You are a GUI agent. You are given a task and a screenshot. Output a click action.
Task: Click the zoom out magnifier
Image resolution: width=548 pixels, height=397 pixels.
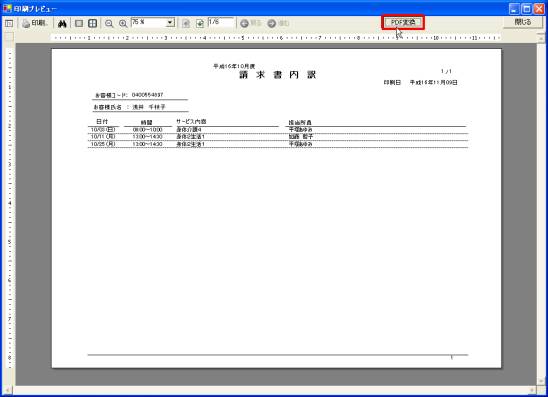pos(109,23)
